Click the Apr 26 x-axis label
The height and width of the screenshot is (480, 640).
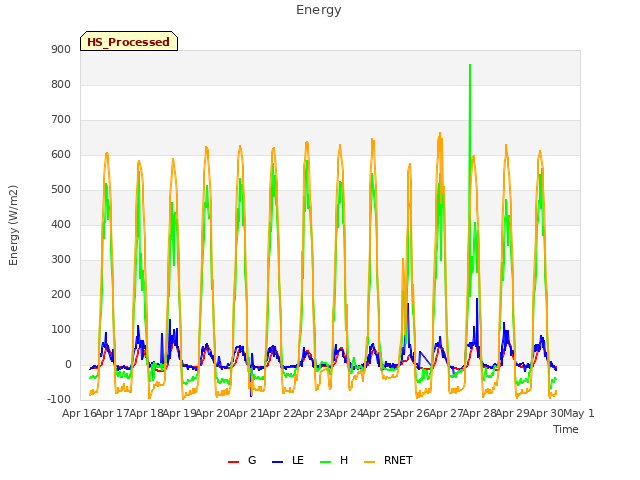tap(412, 413)
